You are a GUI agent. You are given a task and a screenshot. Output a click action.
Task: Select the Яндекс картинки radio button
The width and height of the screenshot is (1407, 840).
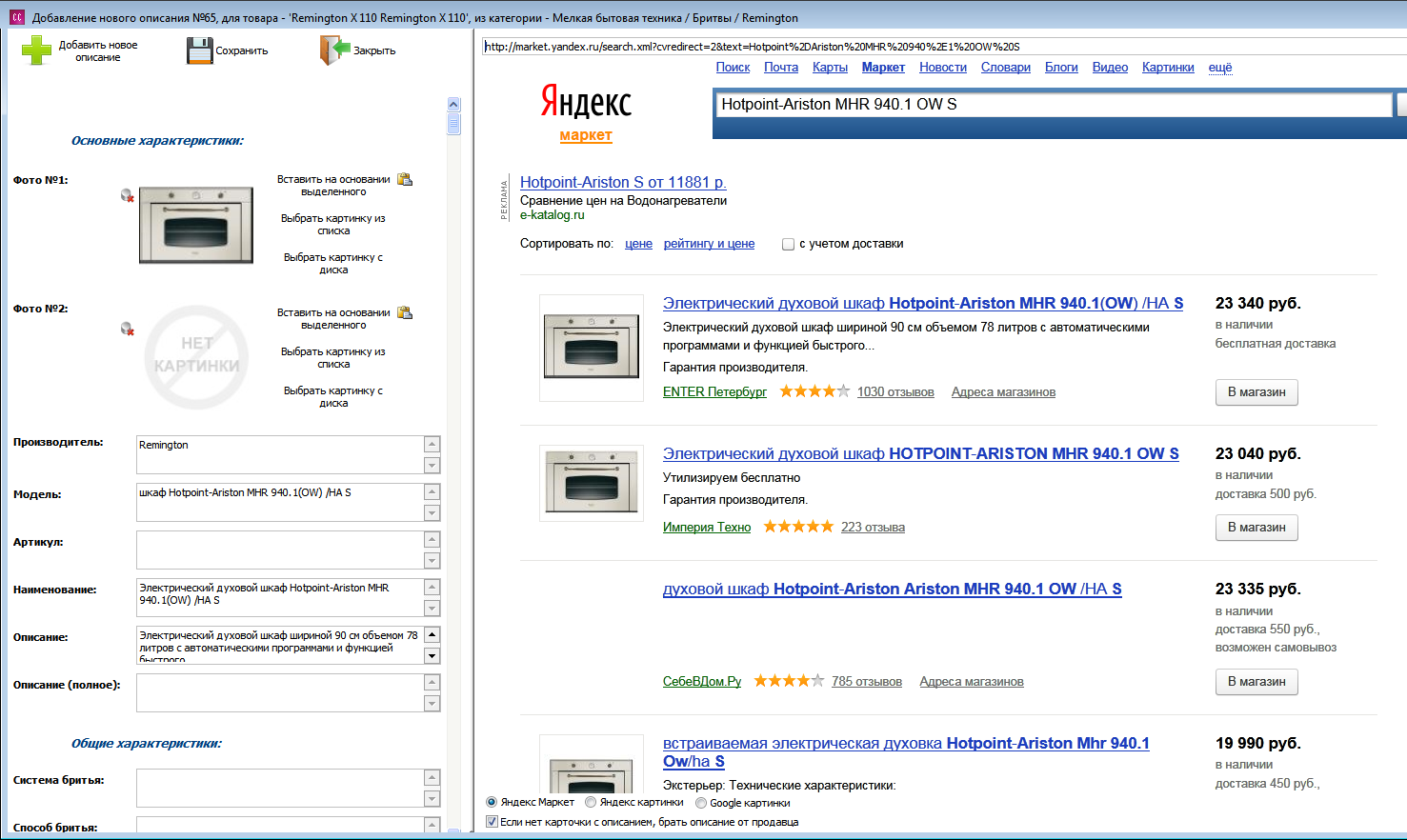[x=591, y=802]
